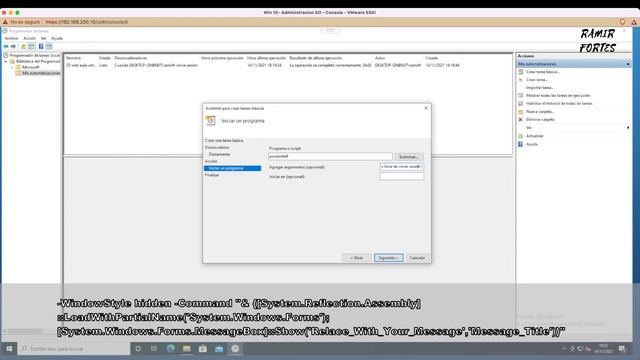Image resolution: width=640 pixels, height=360 pixels.
Task: Click the < Atrás button
Action: click(357, 258)
